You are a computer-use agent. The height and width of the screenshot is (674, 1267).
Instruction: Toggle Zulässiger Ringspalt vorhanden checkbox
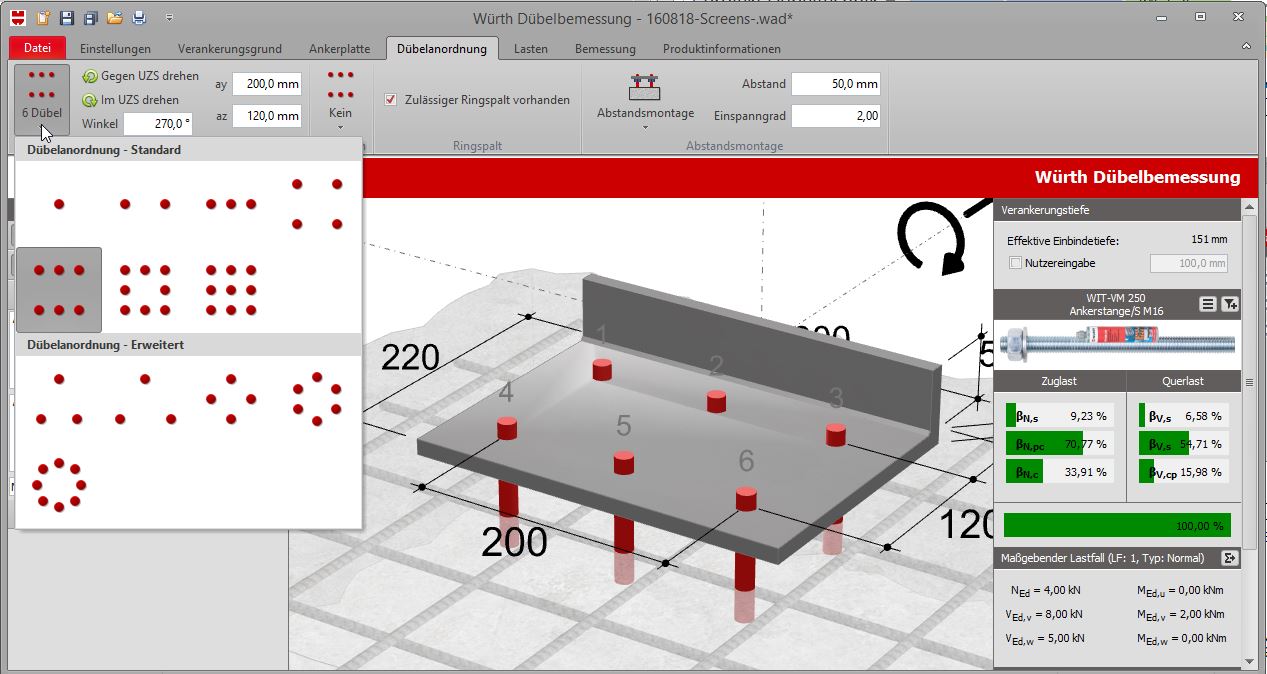coord(391,100)
